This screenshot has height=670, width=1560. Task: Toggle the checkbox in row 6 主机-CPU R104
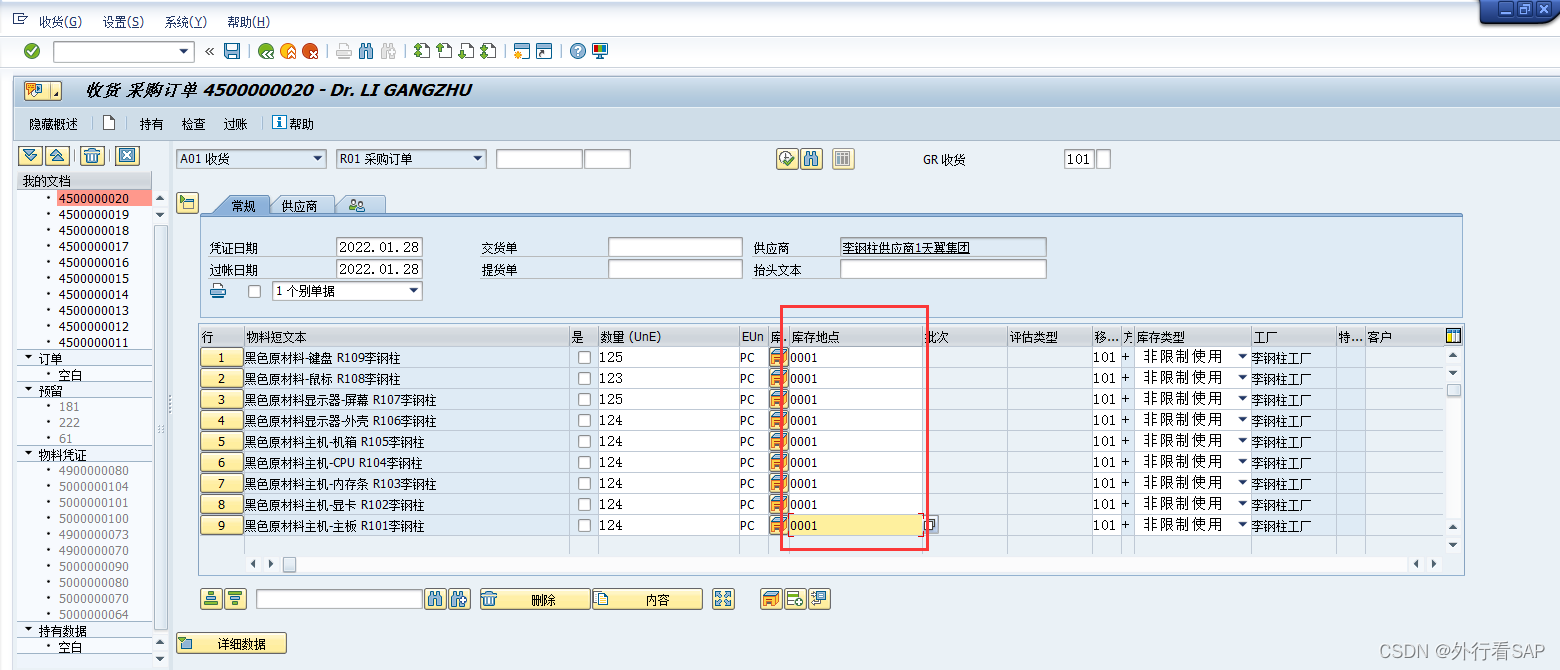(x=584, y=463)
